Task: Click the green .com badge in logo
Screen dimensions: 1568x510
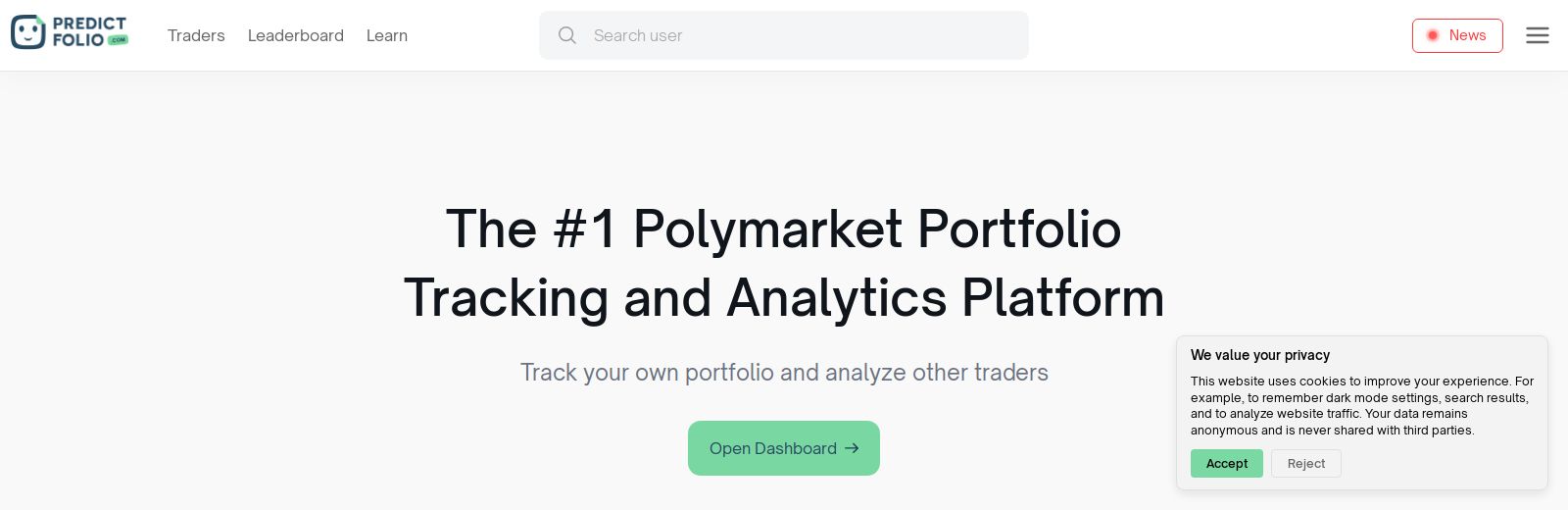Action: (x=119, y=40)
